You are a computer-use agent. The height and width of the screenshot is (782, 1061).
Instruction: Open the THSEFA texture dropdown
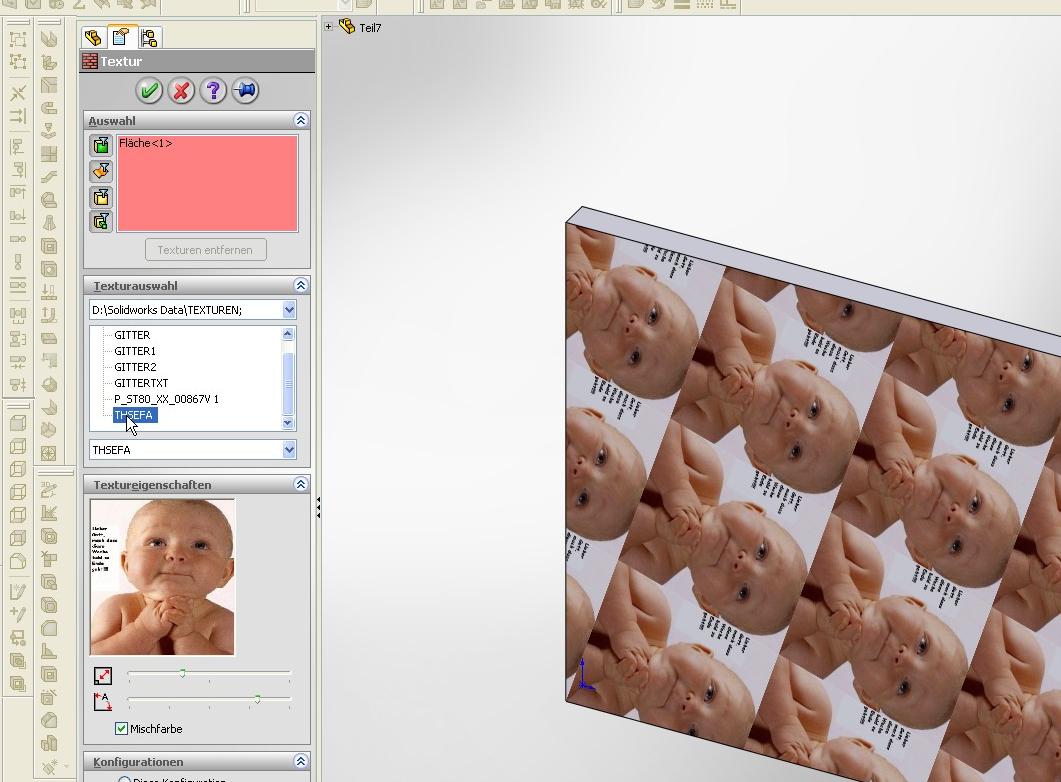point(289,450)
